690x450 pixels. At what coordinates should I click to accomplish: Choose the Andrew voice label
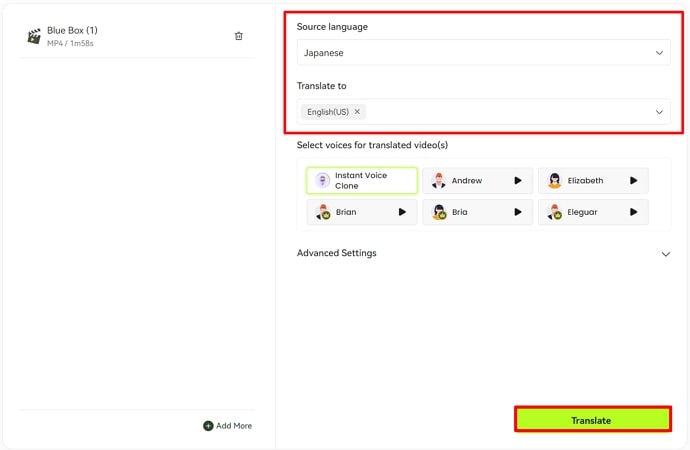point(466,180)
